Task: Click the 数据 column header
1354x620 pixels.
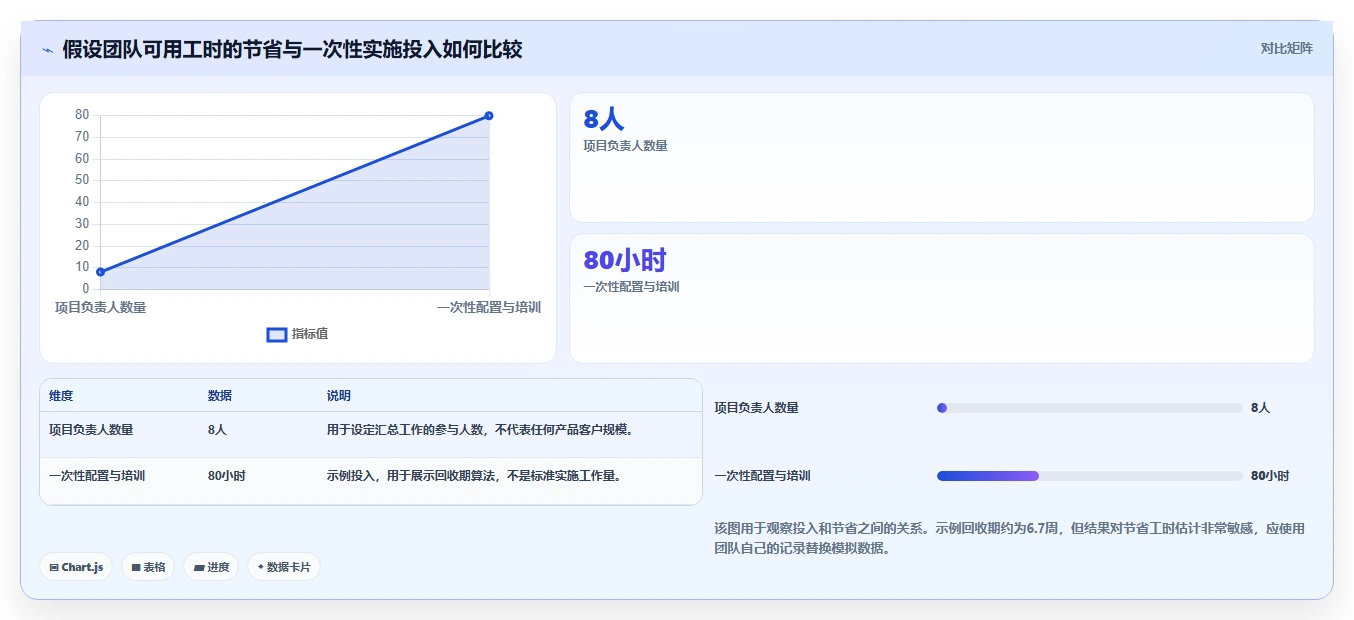Action: point(220,396)
